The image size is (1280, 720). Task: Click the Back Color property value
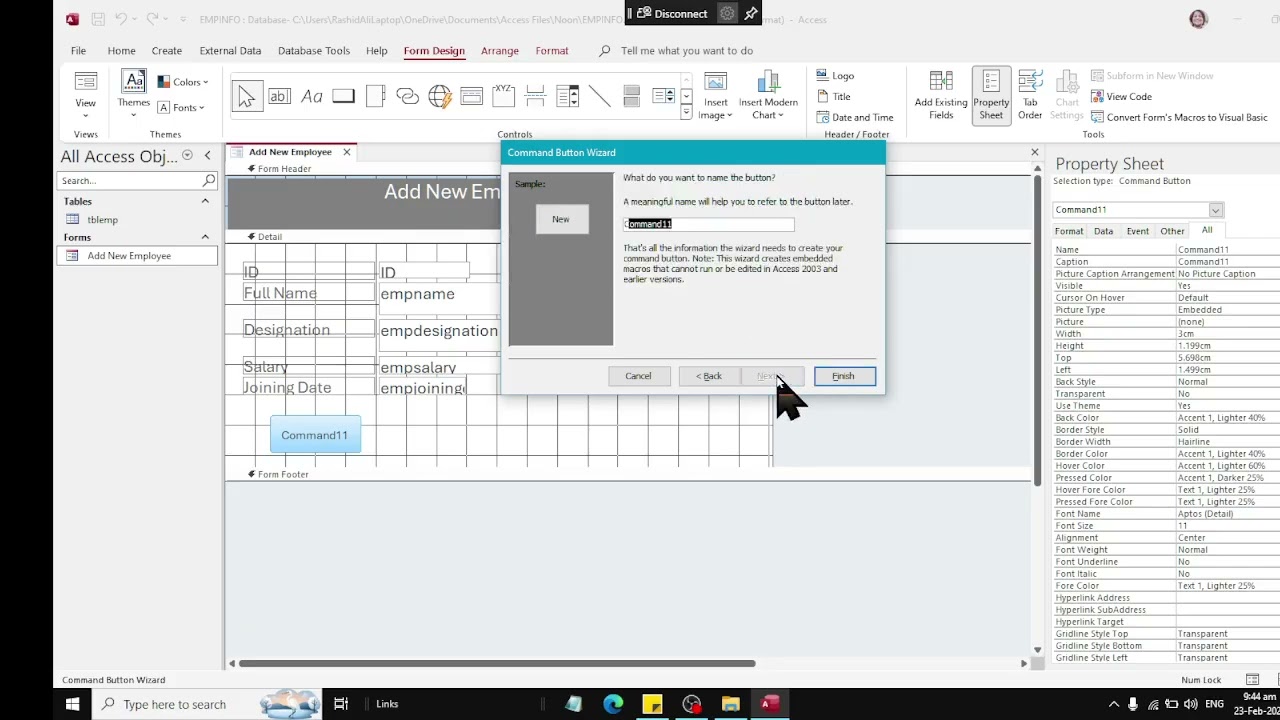click(x=1228, y=418)
